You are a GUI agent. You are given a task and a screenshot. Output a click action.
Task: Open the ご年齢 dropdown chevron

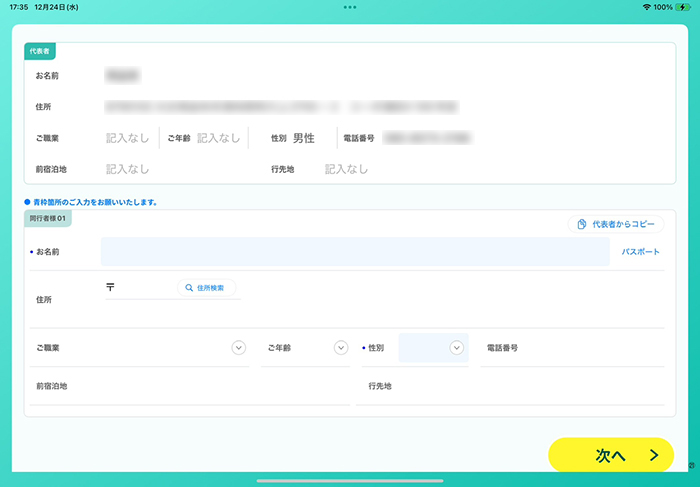click(x=341, y=348)
